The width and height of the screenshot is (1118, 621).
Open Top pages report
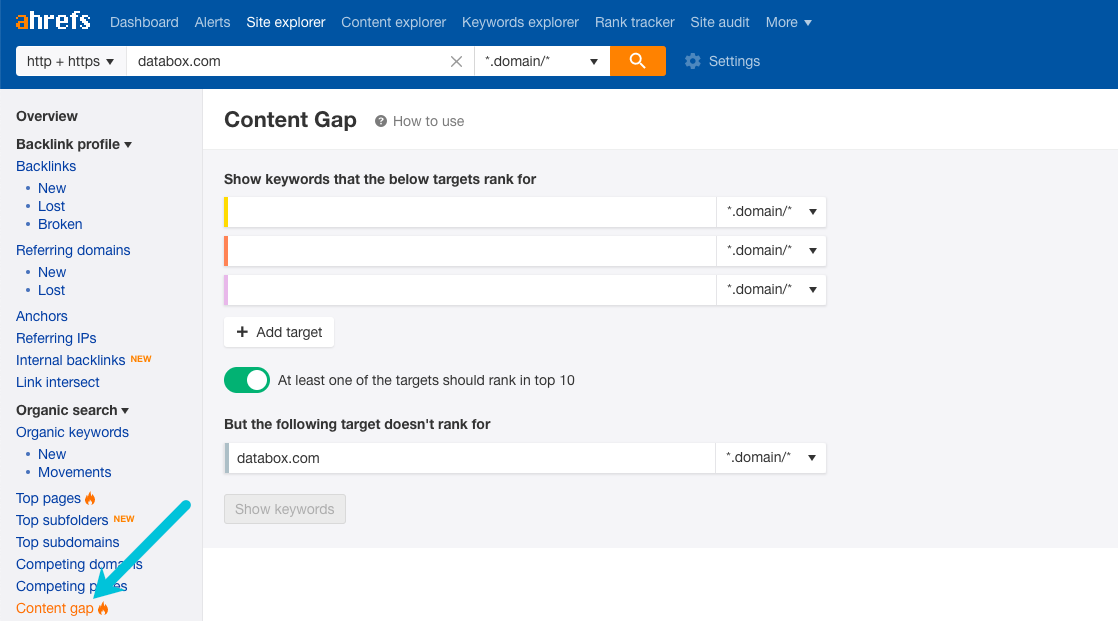pos(48,498)
